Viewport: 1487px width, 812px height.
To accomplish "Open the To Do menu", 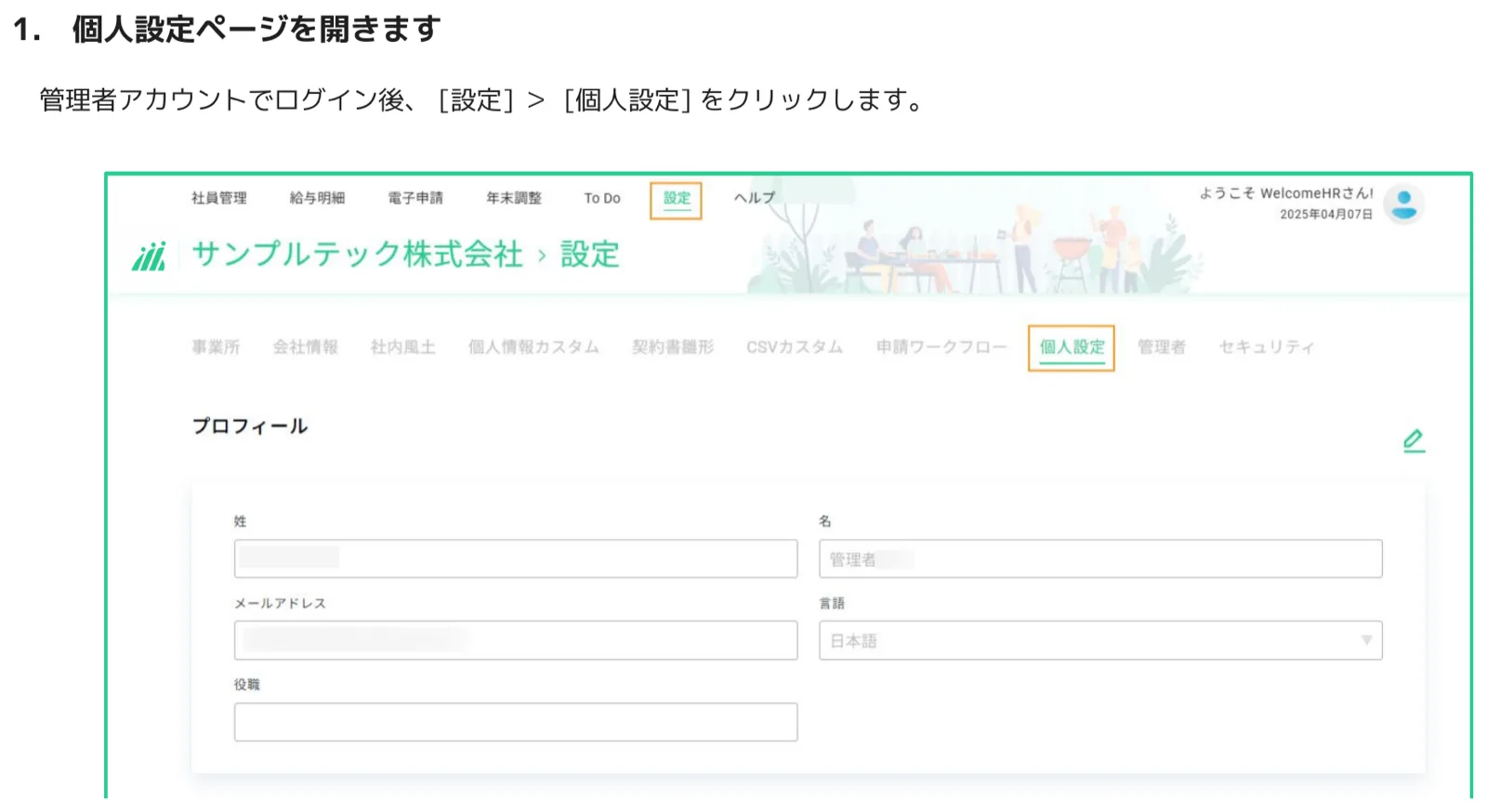I will point(602,198).
